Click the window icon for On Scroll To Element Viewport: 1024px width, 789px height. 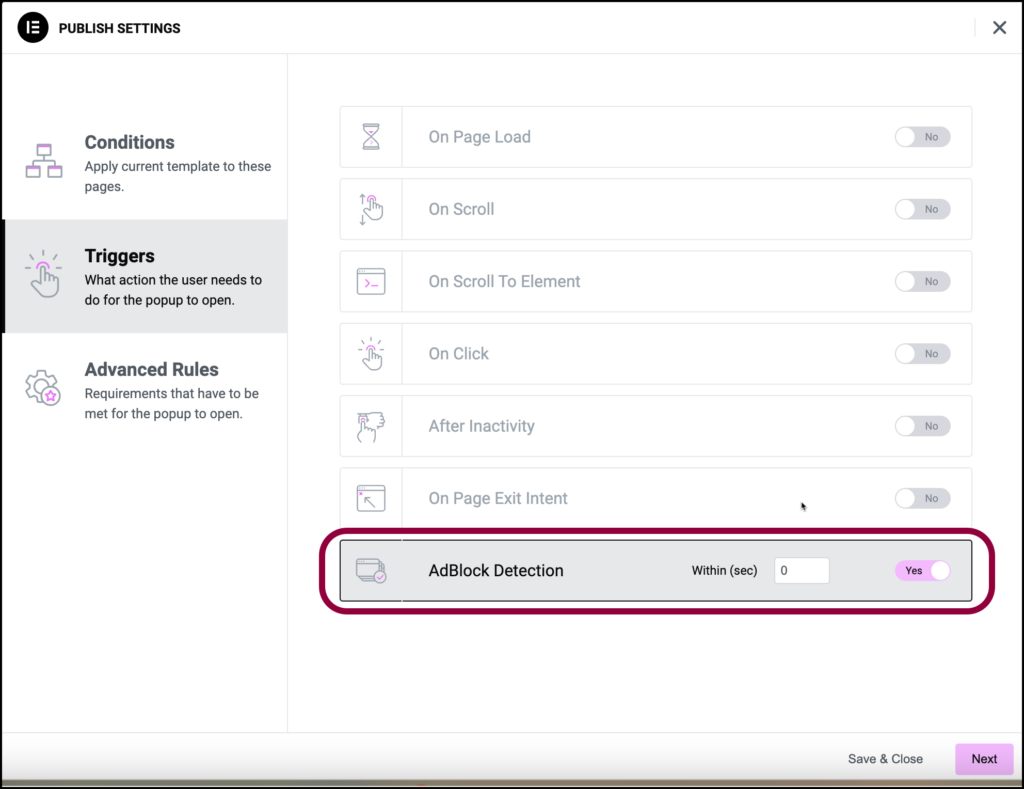[x=371, y=281]
